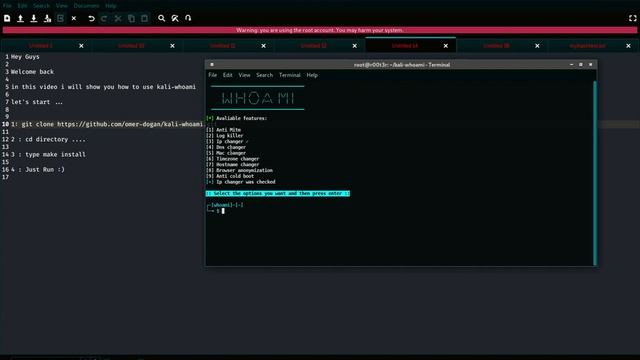Click 'Browser anonymization' in terminal list
The width and height of the screenshot is (640, 360).
click(244, 170)
